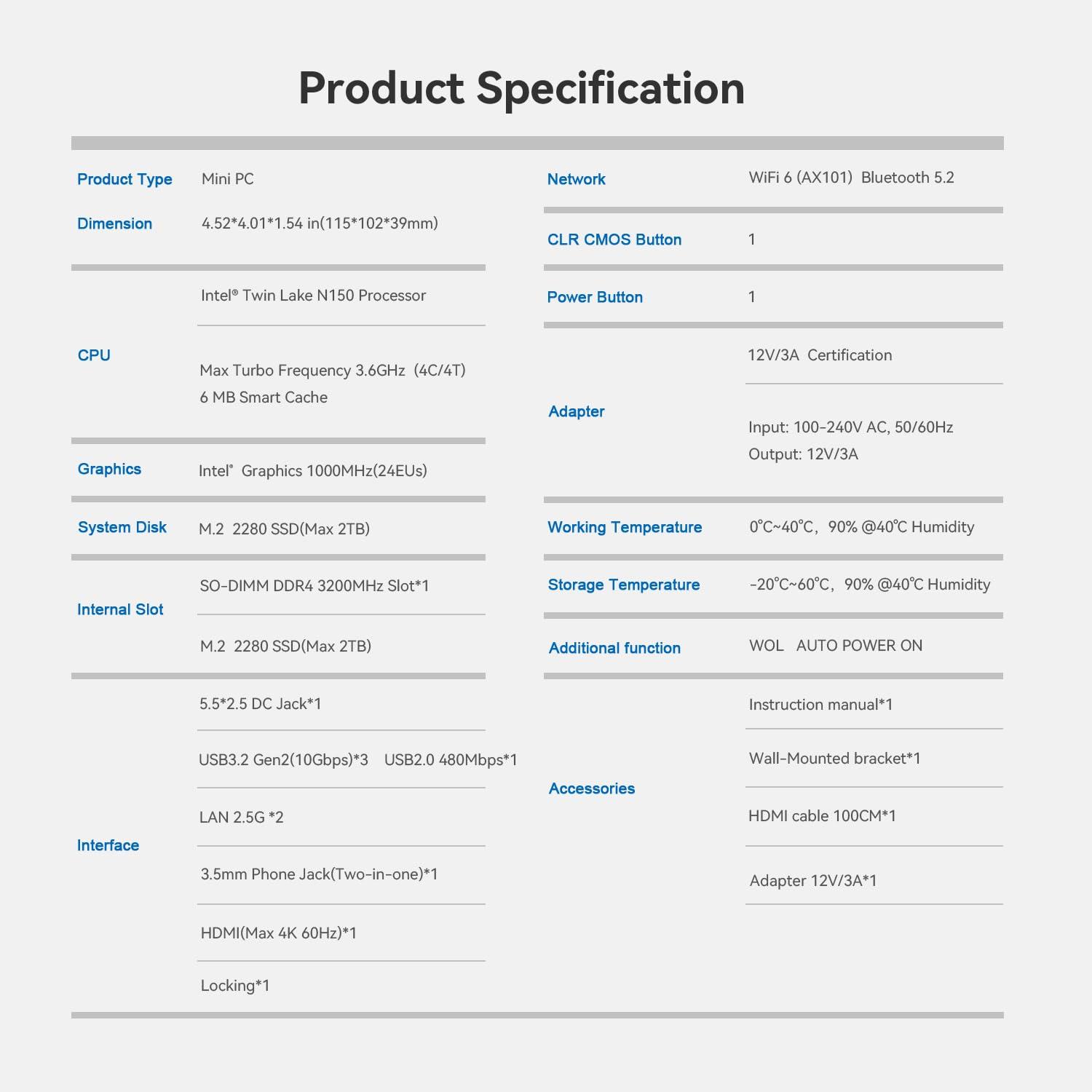Click the CPU row label
Screen dimensions: 1092x1092
[94, 355]
